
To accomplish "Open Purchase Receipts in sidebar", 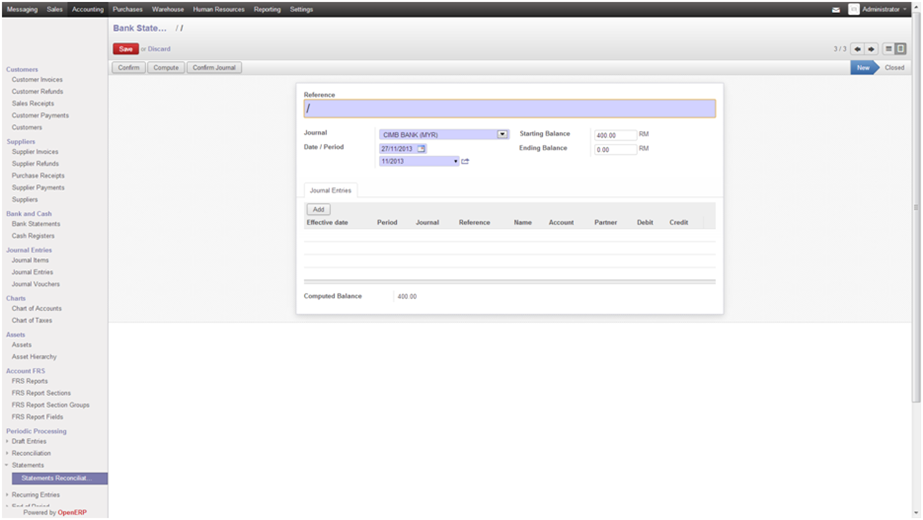I will pyautogui.click(x=38, y=175).
